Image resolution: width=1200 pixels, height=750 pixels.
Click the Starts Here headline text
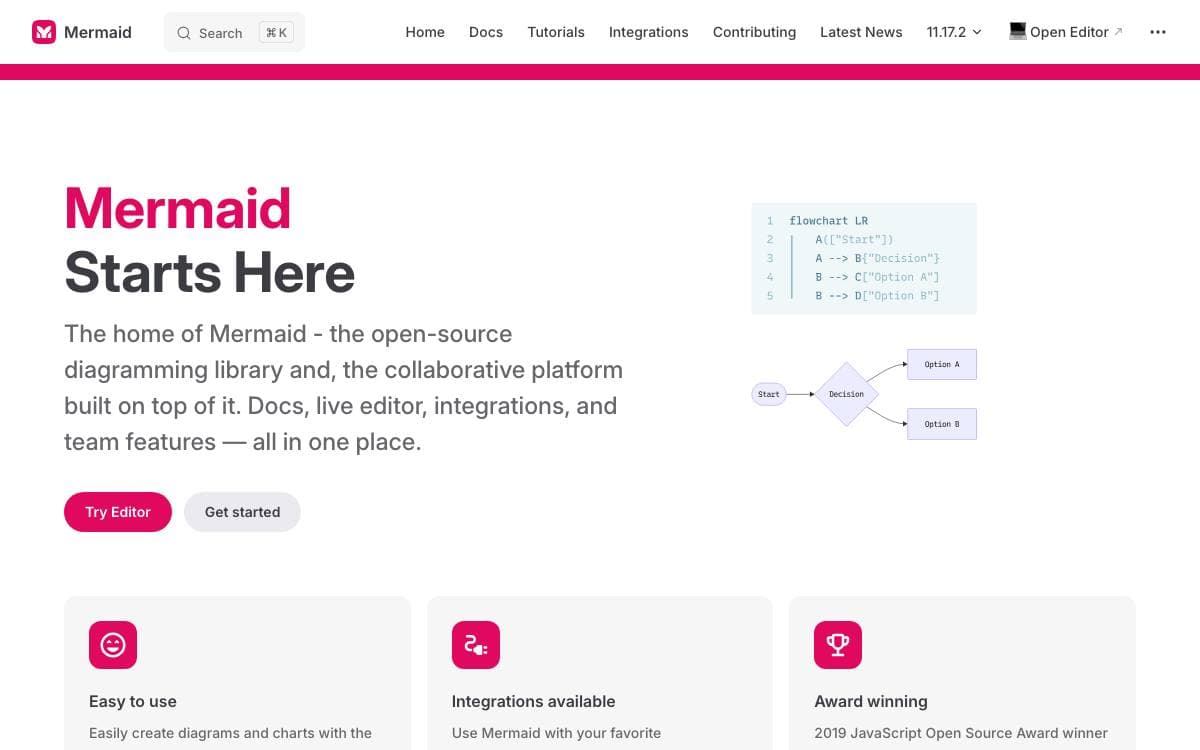click(x=210, y=272)
